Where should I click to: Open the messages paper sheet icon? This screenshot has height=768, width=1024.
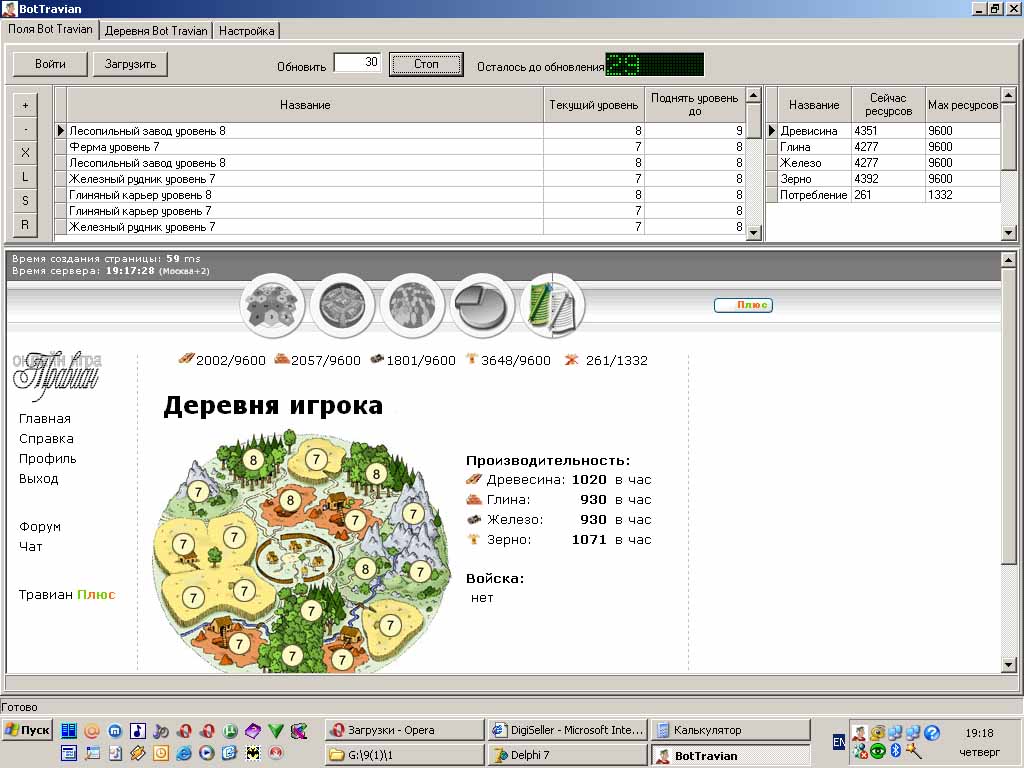pyautogui.click(x=568, y=307)
